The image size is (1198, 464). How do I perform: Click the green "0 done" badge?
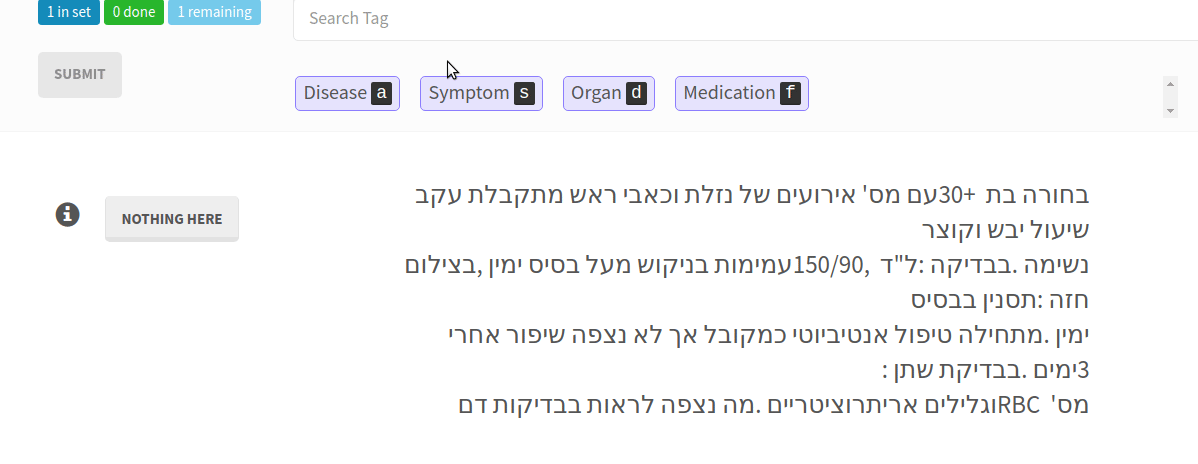[x=134, y=12]
